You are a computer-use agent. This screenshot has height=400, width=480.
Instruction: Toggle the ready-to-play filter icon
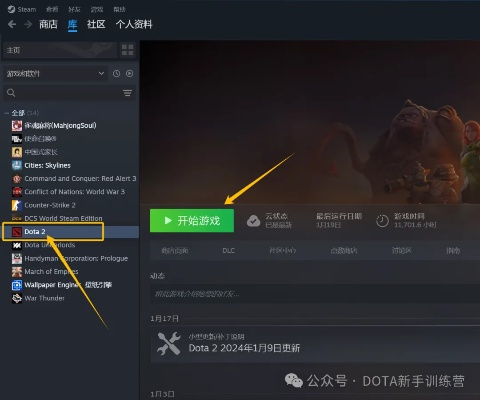click(x=129, y=74)
